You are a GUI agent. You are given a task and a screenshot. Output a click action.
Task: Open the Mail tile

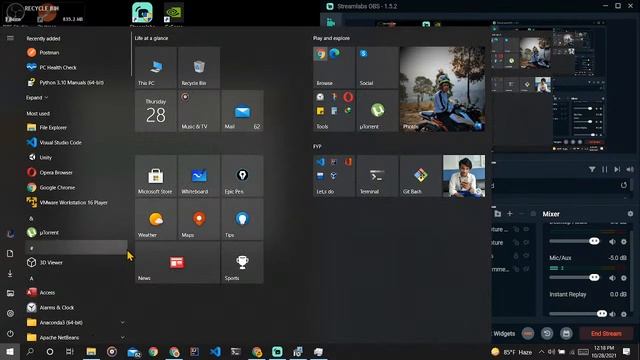click(242, 111)
